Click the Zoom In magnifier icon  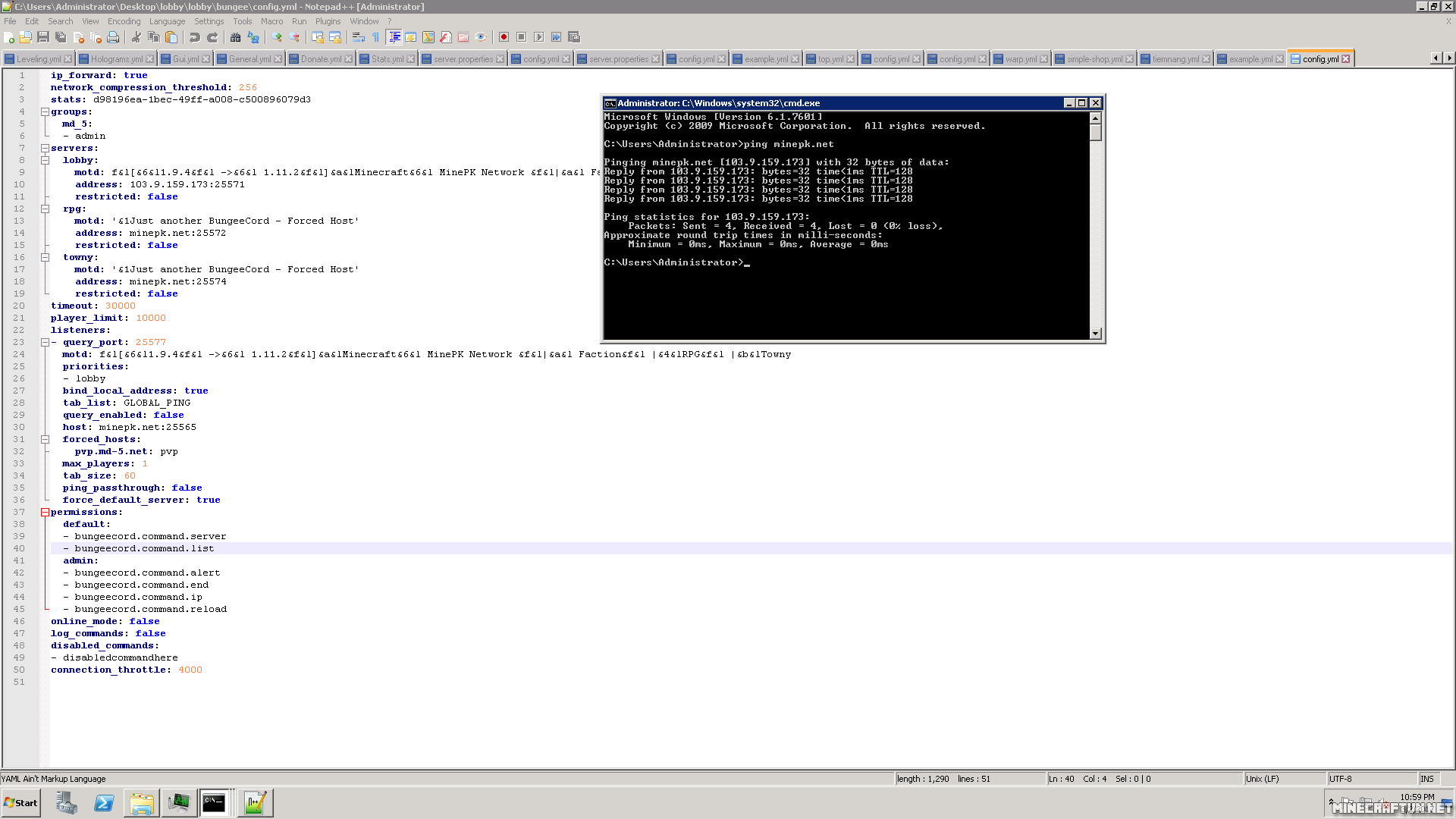coord(277,37)
